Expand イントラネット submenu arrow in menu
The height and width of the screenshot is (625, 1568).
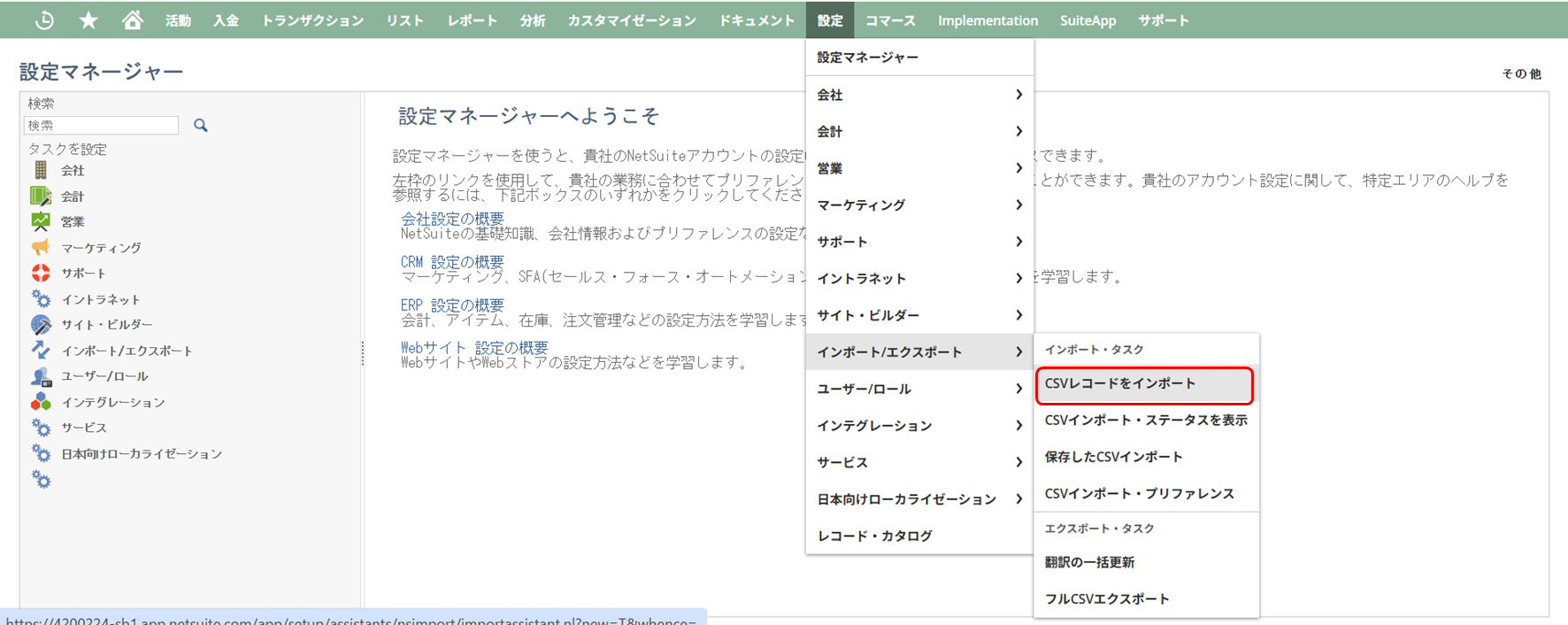point(1018,278)
